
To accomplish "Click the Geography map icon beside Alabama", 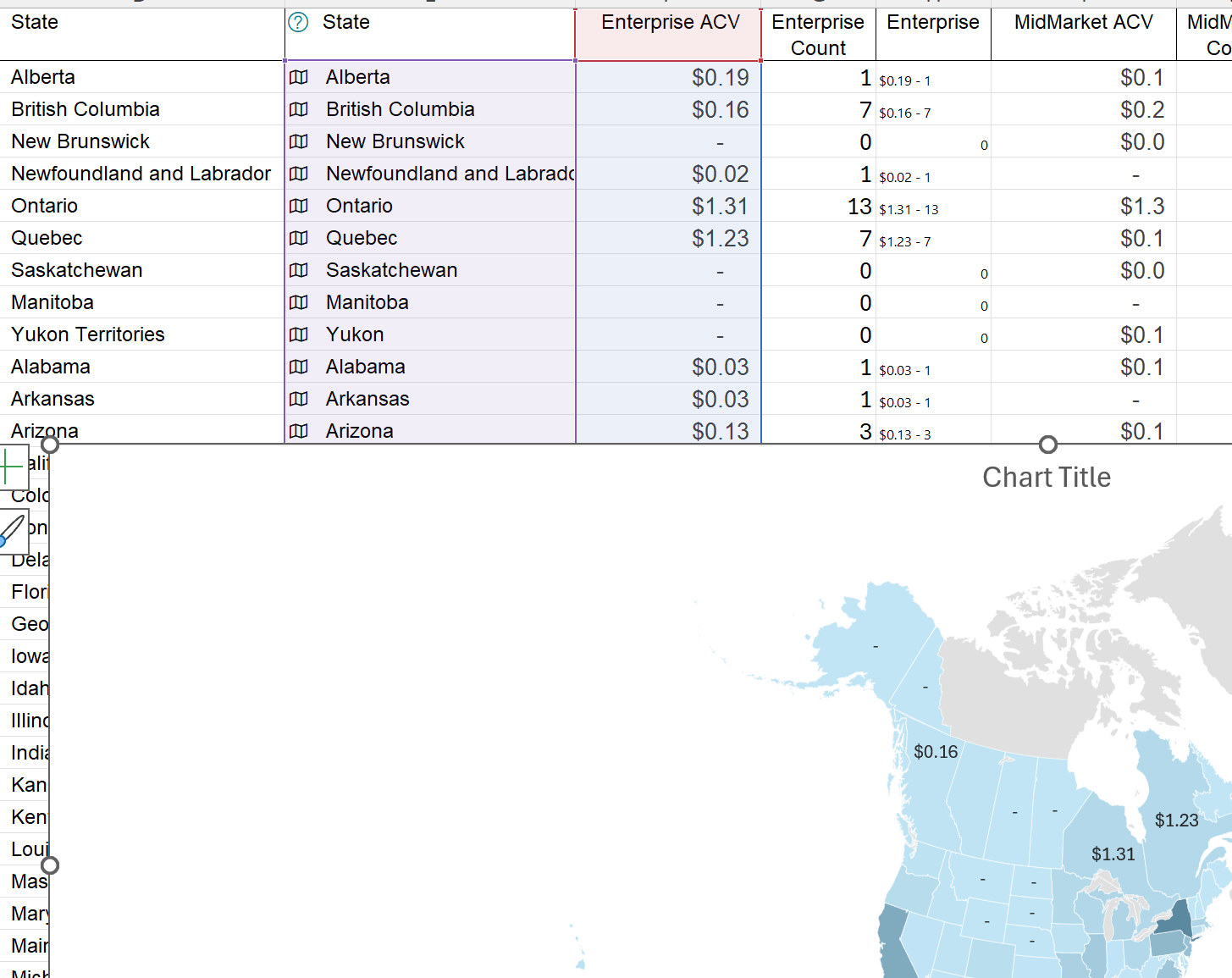I will [x=298, y=367].
